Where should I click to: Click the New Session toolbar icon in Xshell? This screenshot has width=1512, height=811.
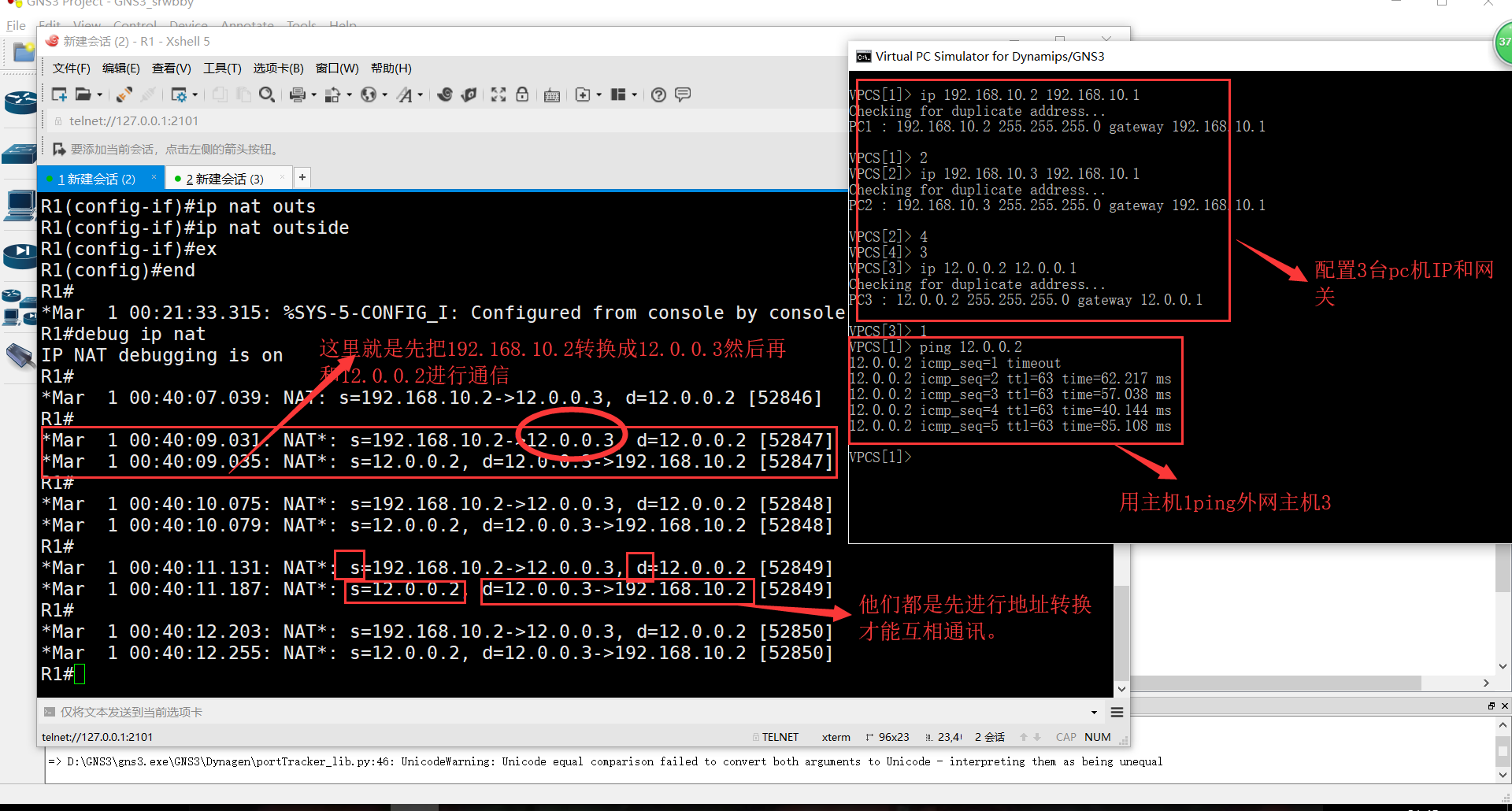point(59,94)
